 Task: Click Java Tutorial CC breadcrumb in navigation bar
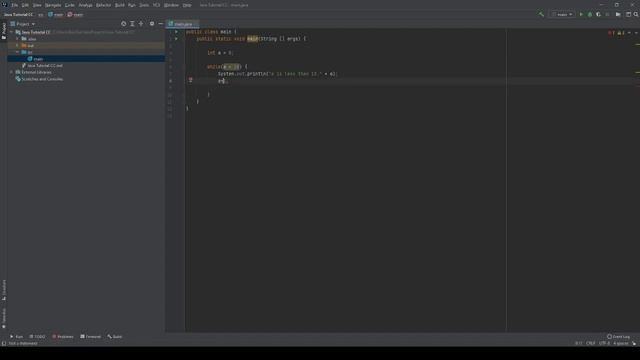click(18, 15)
